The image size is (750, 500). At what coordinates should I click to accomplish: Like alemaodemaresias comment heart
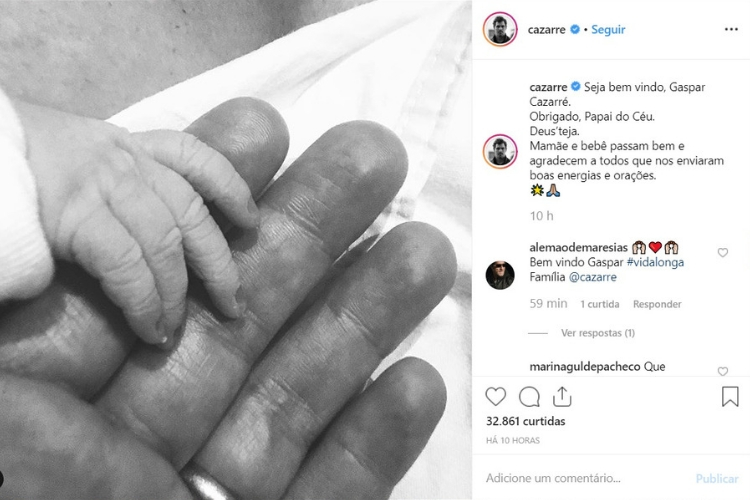(722, 252)
